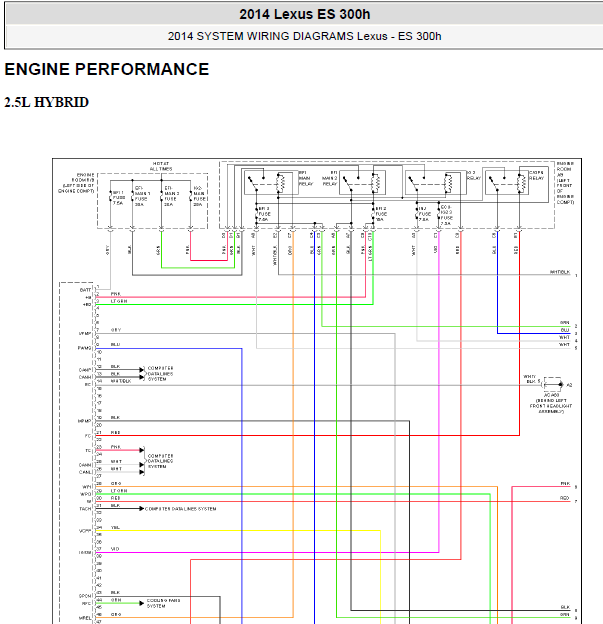Click 'VIO' wire label at pin 37
Image resolution: width=603 pixels, height=624 pixels.
click(x=115, y=549)
